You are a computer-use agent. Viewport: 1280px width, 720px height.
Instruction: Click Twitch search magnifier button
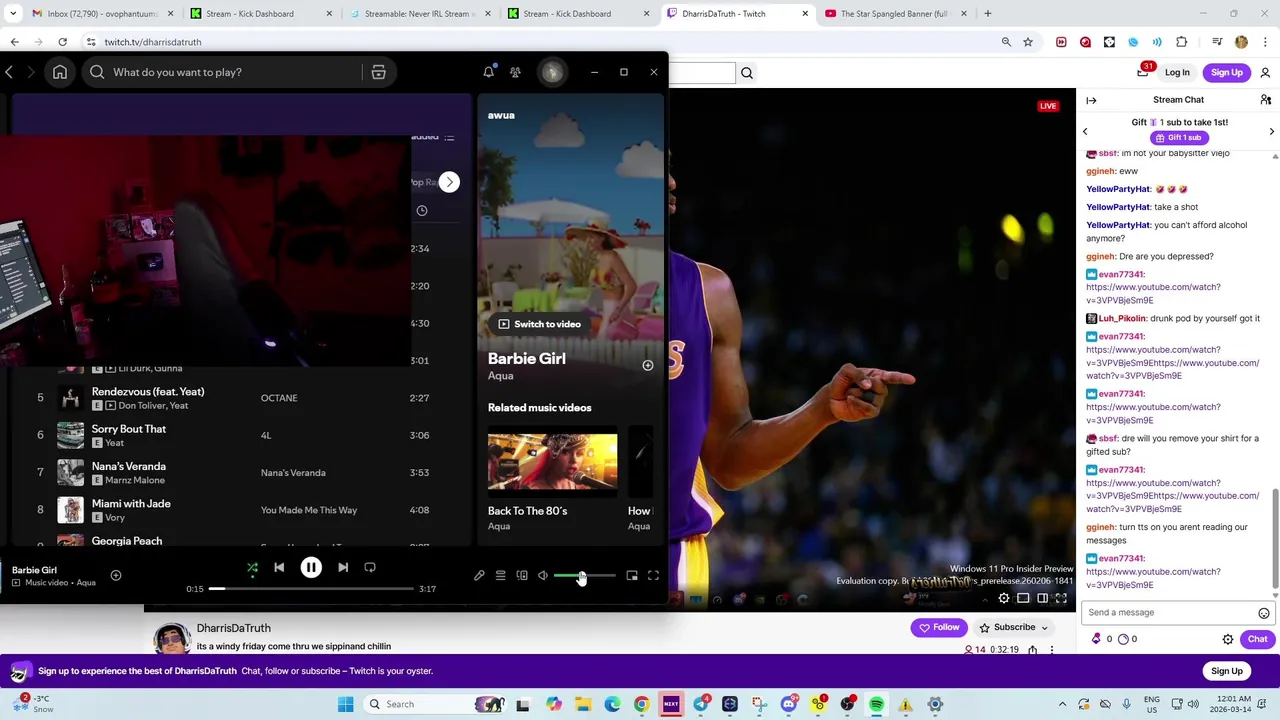point(747,72)
